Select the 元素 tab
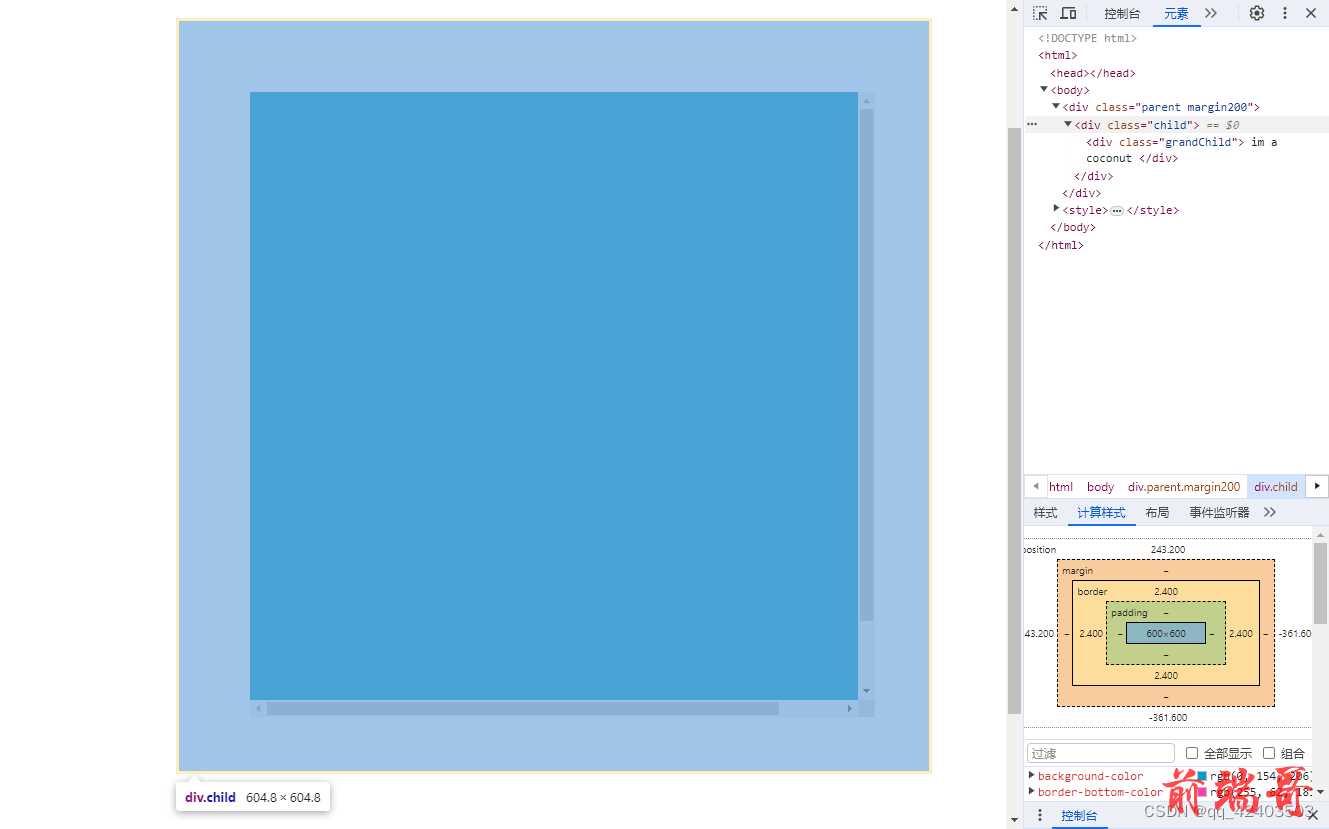The width and height of the screenshot is (1329, 829). (x=1176, y=13)
